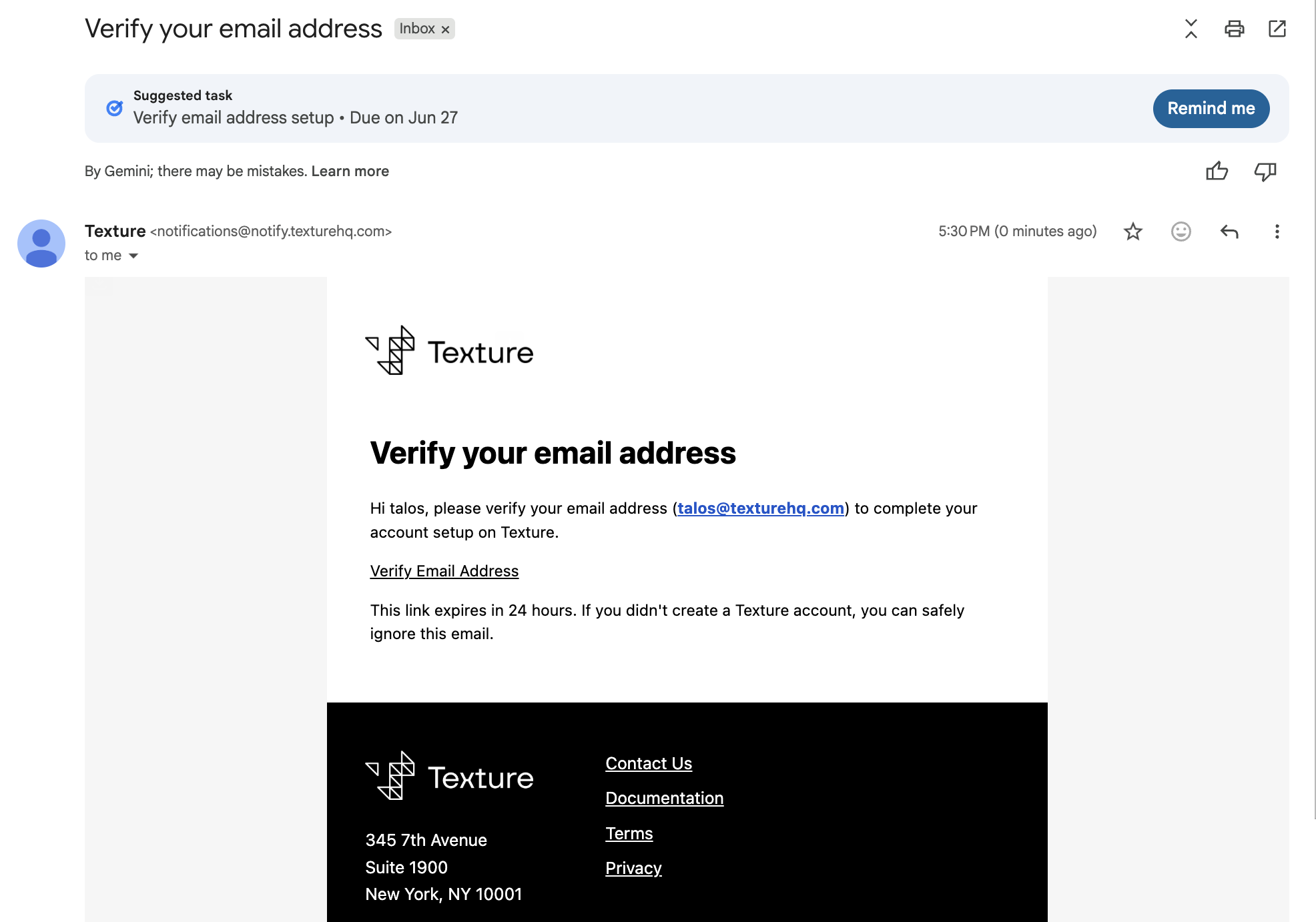Open email in a new window

click(x=1277, y=29)
